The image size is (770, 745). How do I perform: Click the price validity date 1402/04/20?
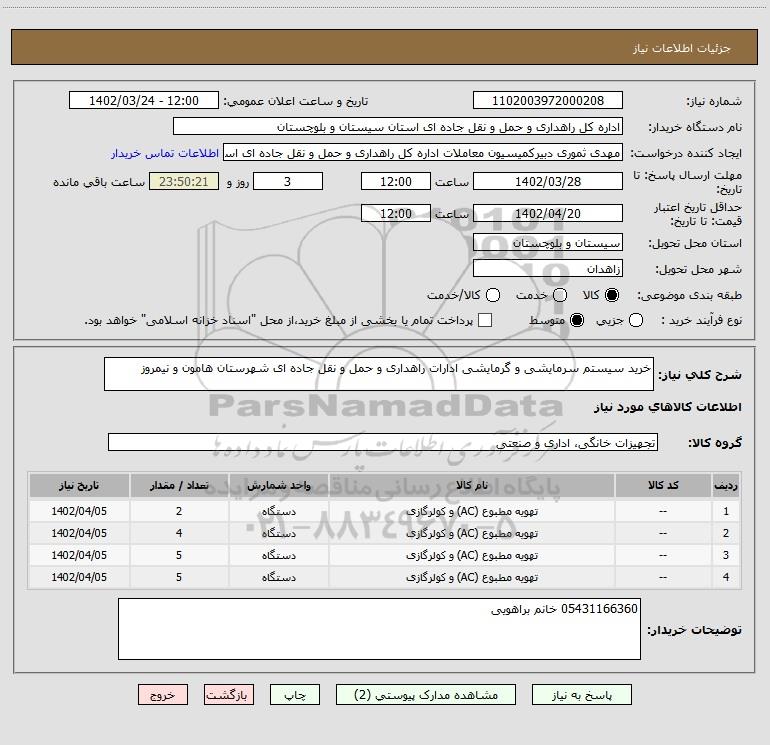[x=548, y=213]
